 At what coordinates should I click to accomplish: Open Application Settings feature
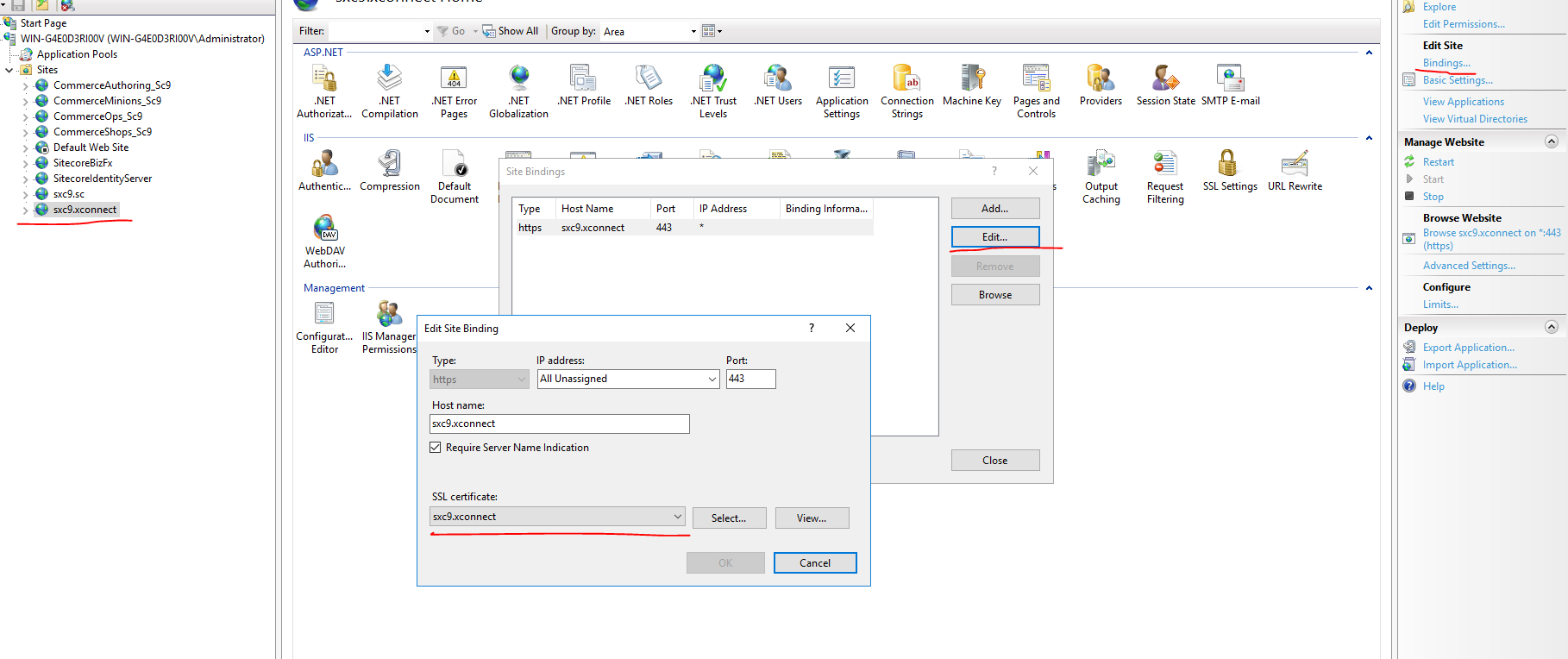point(842,91)
